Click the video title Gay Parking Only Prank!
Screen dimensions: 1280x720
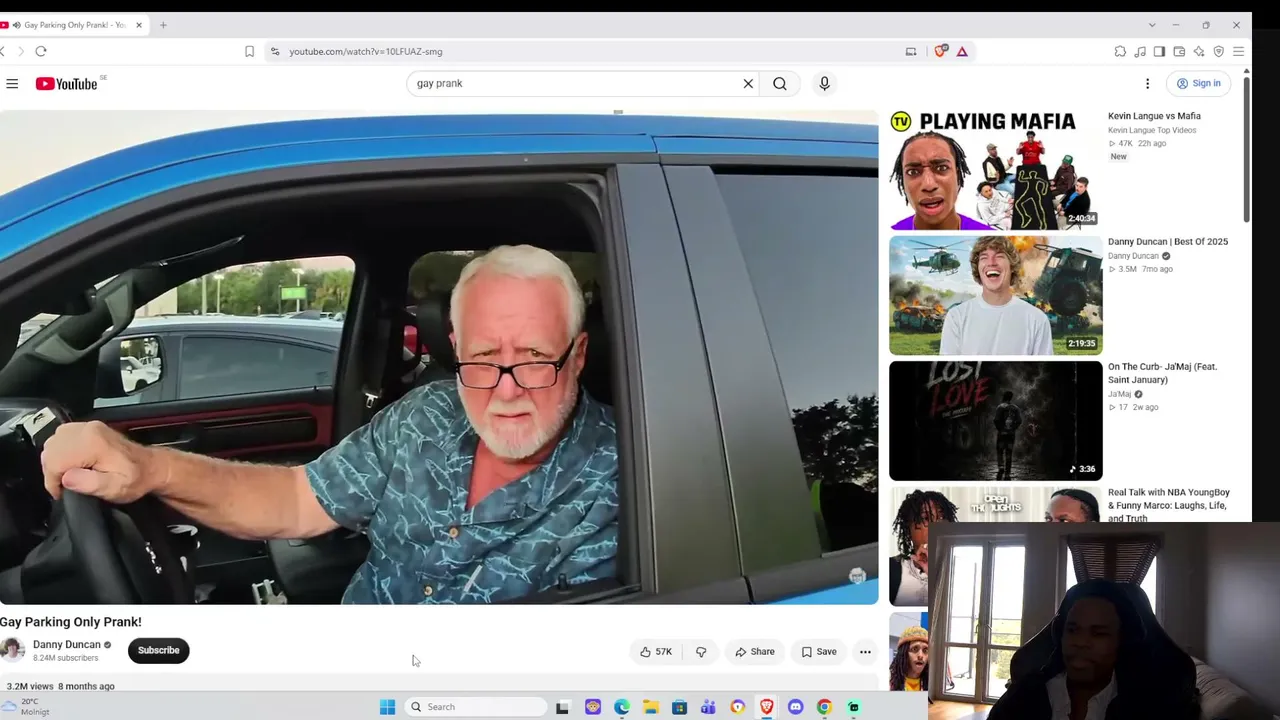71,622
